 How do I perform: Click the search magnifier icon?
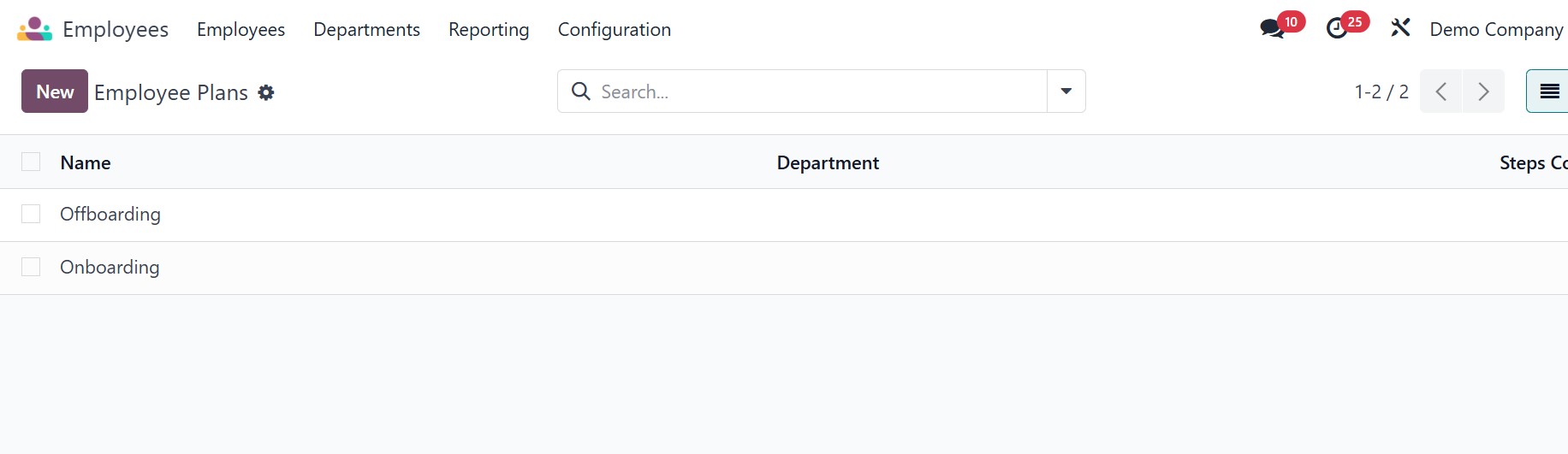pyautogui.click(x=581, y=91)
